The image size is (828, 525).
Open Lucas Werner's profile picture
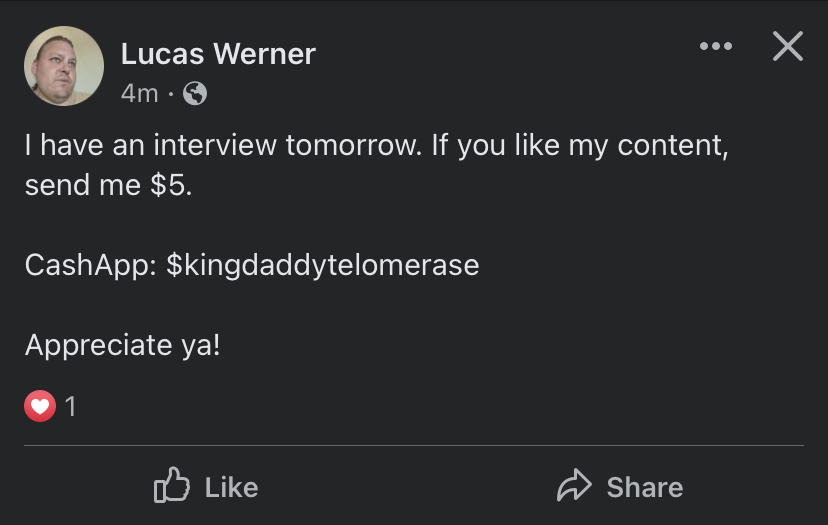64,66
